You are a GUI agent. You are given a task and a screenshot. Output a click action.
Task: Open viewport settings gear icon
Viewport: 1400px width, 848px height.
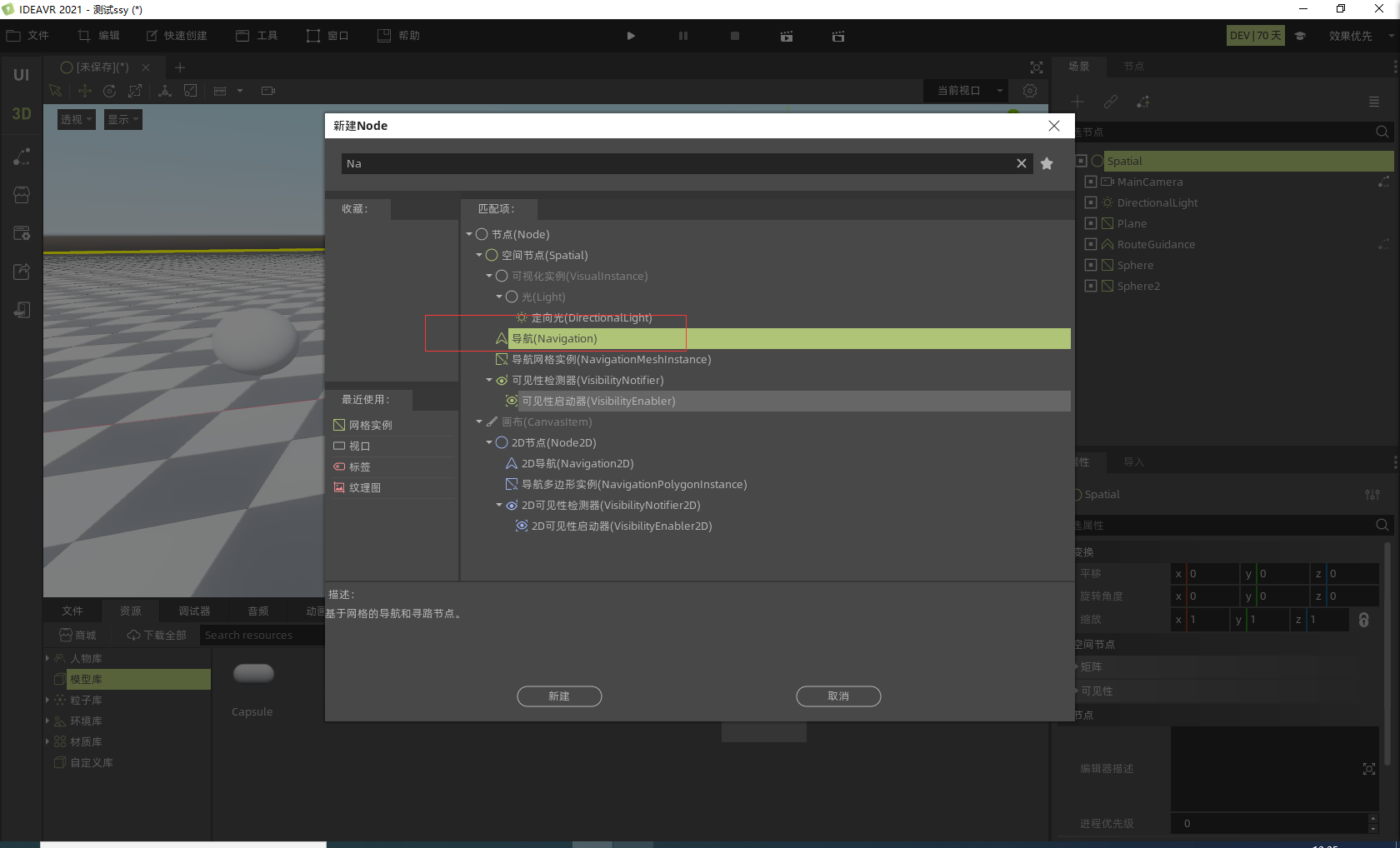(x=1030, y=91)
